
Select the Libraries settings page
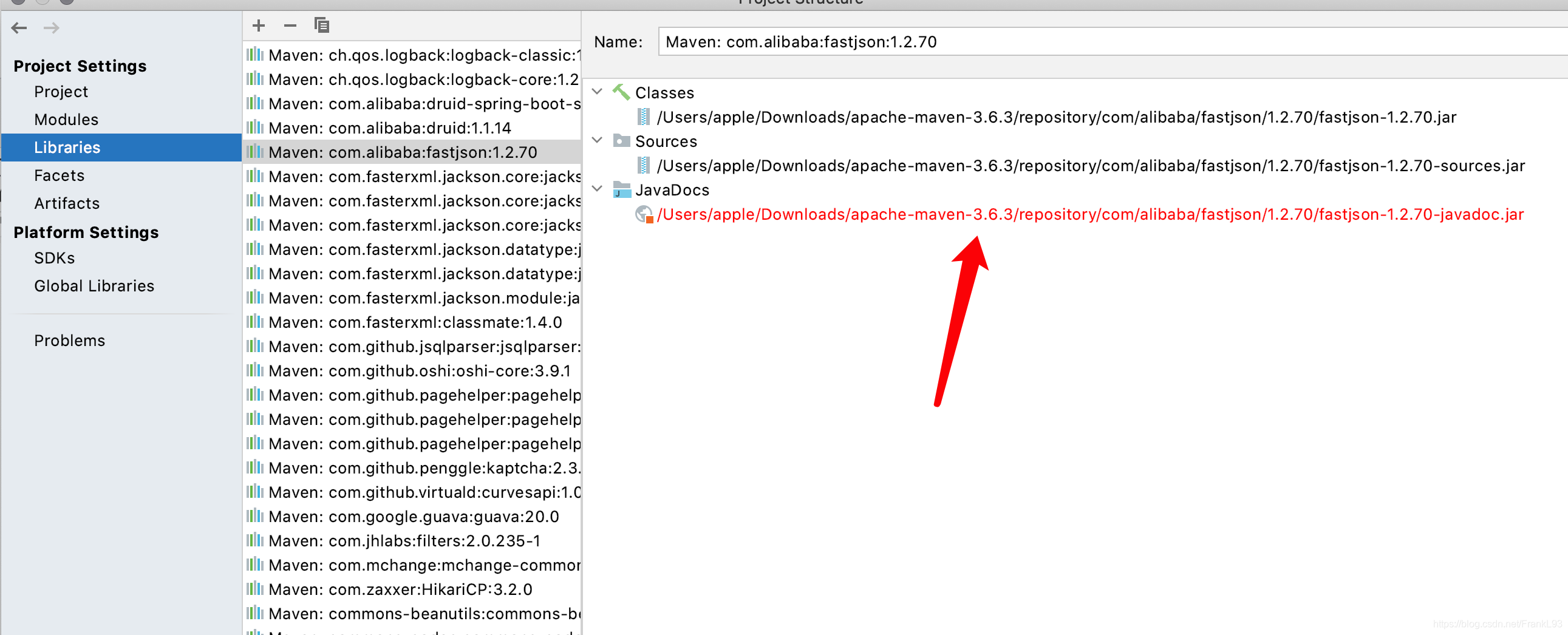(x=121, y=147)
